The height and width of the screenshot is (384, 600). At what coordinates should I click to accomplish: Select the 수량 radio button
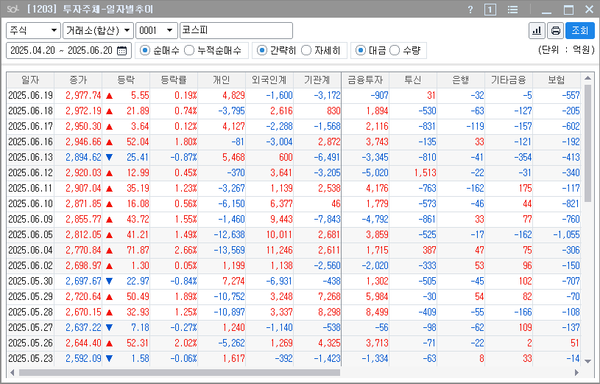(395, 50)
